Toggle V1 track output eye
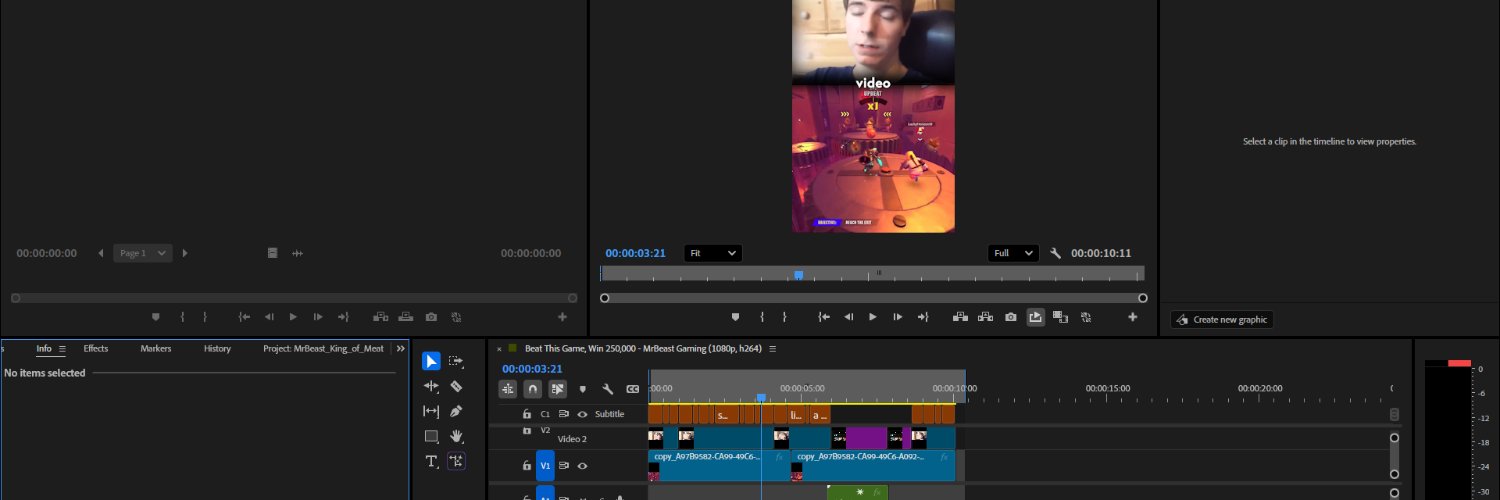 click(x=582, y=465)
